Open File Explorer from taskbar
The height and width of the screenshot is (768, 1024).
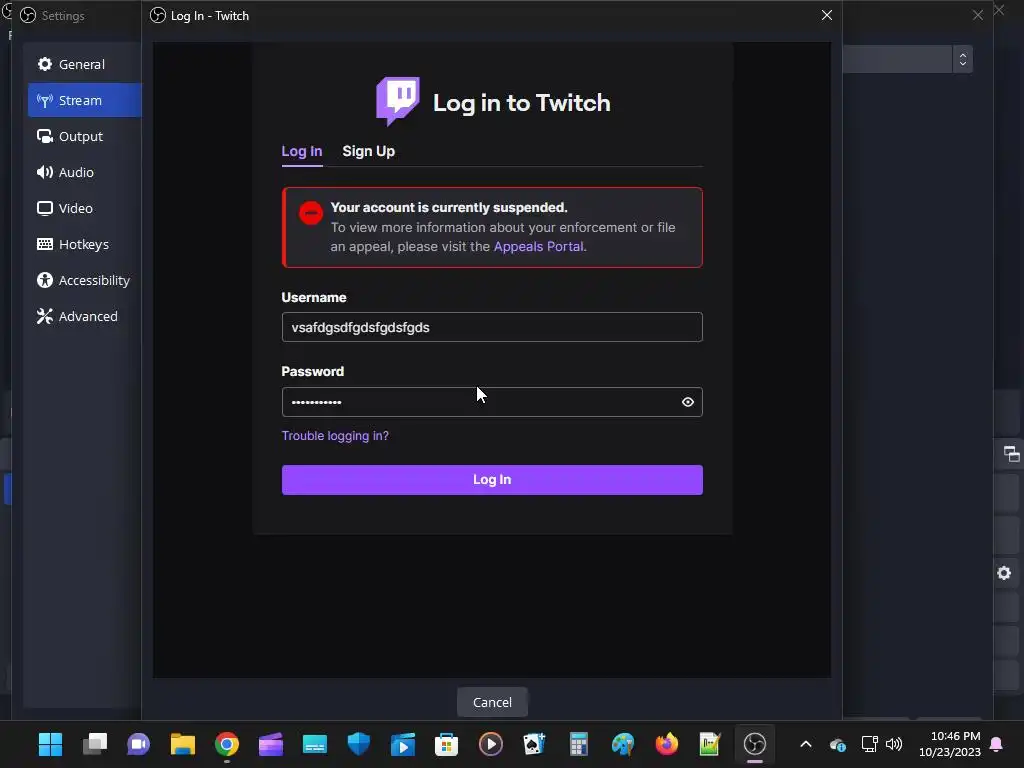click(x=183, y=744)
